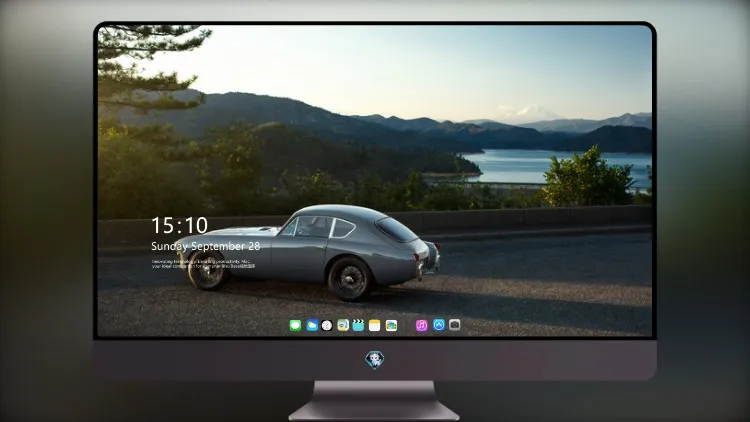
Task: Click the 15:10 clock display
Action: [x=179, y=225]
